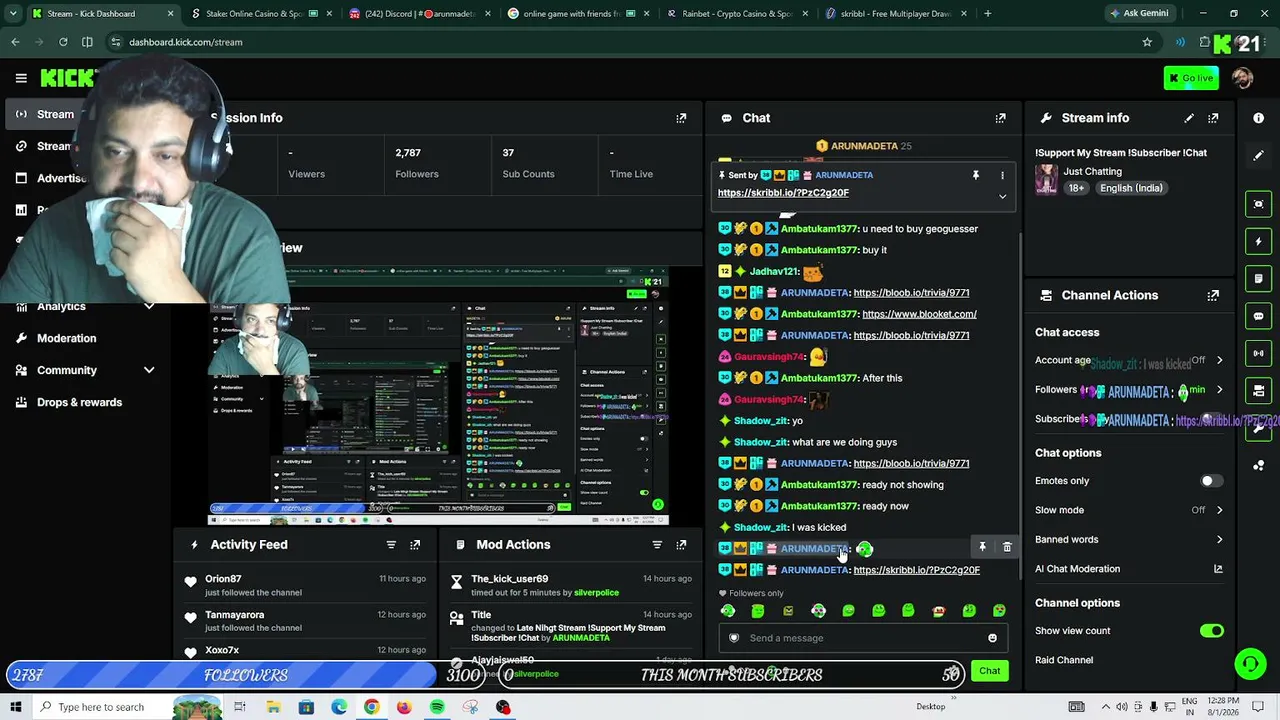1280x720 pixels.
Task: Open pinned skribbl.io link
Action: point(783,193)
